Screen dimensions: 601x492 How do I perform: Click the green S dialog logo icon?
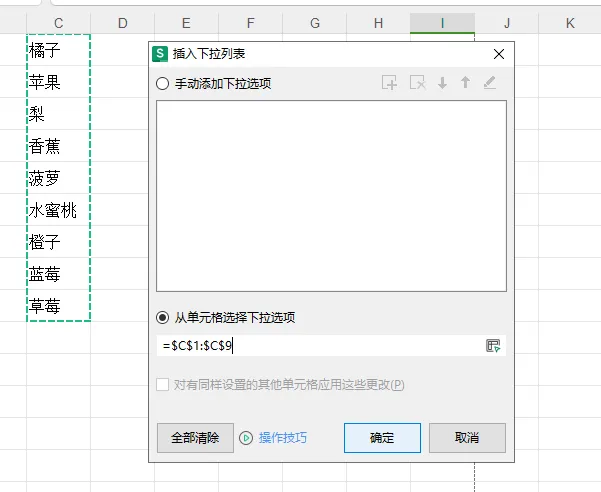coord(160,54)
